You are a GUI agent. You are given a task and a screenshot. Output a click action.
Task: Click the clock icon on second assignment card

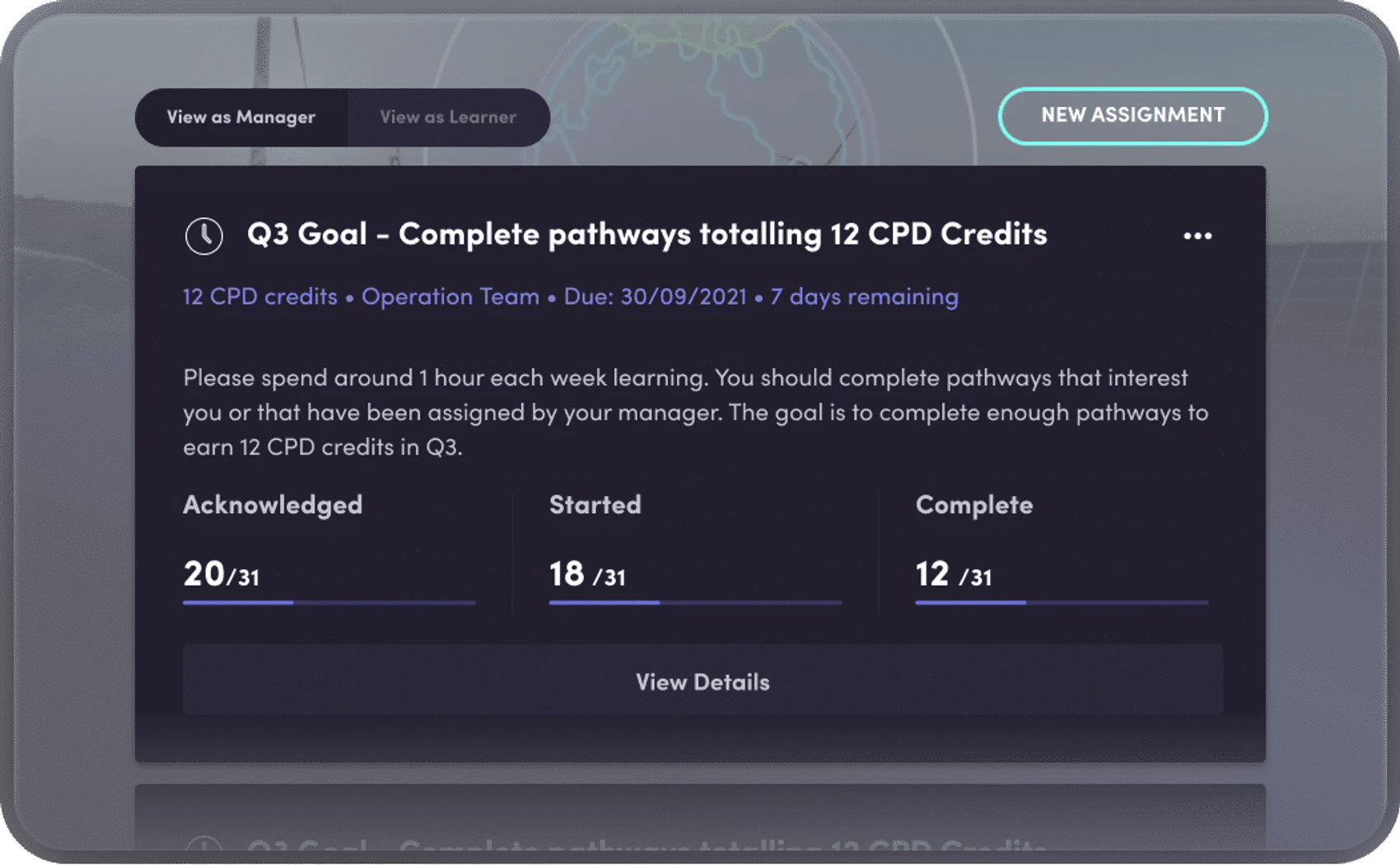(x=203, y=844)
